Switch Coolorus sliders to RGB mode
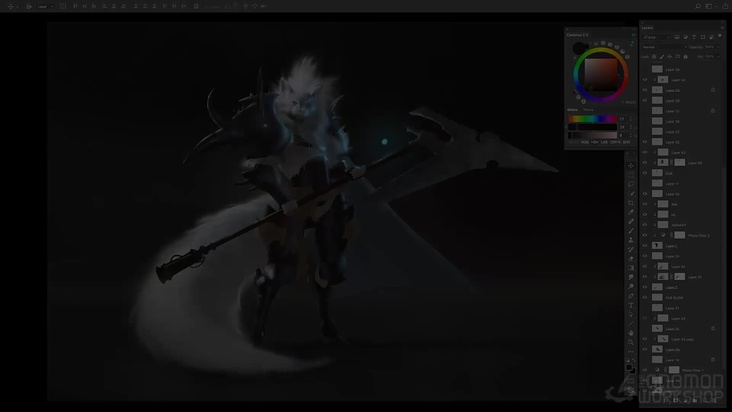 click(x=585, y=142)
